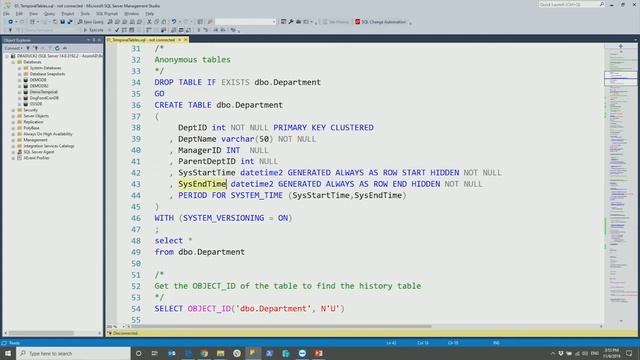
Task: Click the Execute button
Action: (93, 30)
